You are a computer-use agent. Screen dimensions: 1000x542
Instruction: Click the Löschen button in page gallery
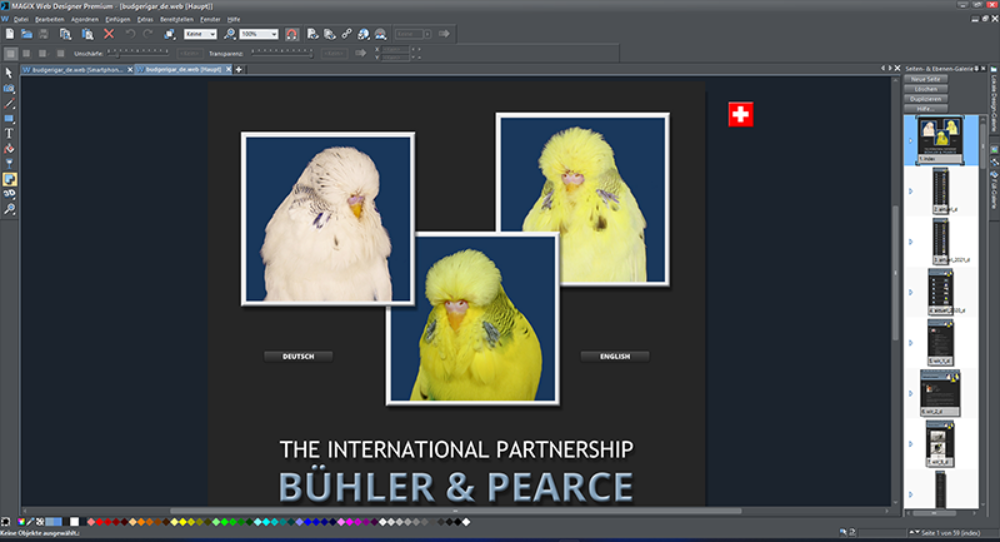(926, 89)
